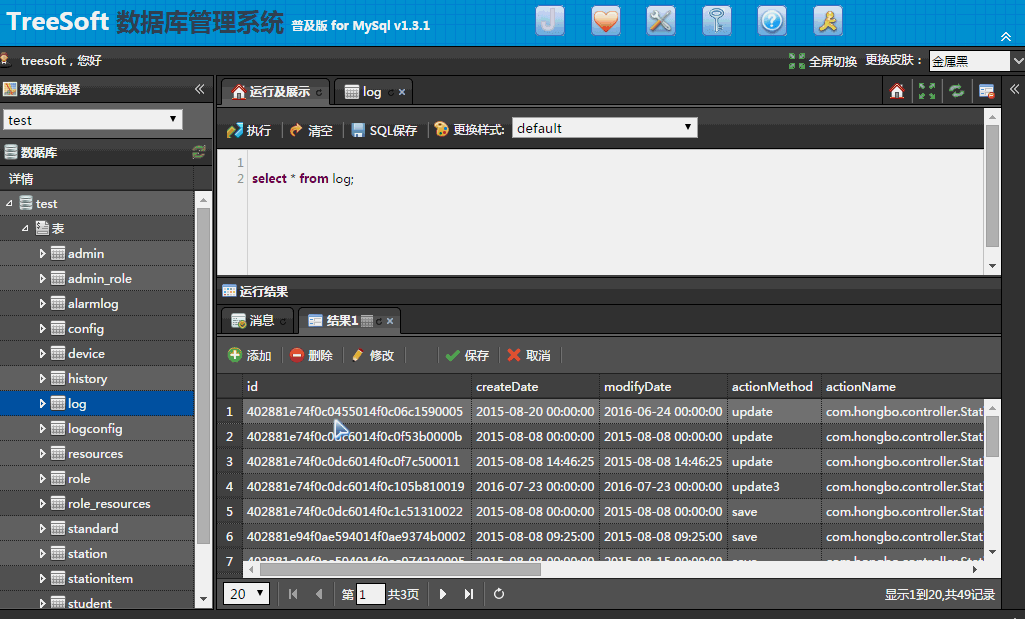Click the key icon in header
The image size is (1025, 619).
coord(716,20)
